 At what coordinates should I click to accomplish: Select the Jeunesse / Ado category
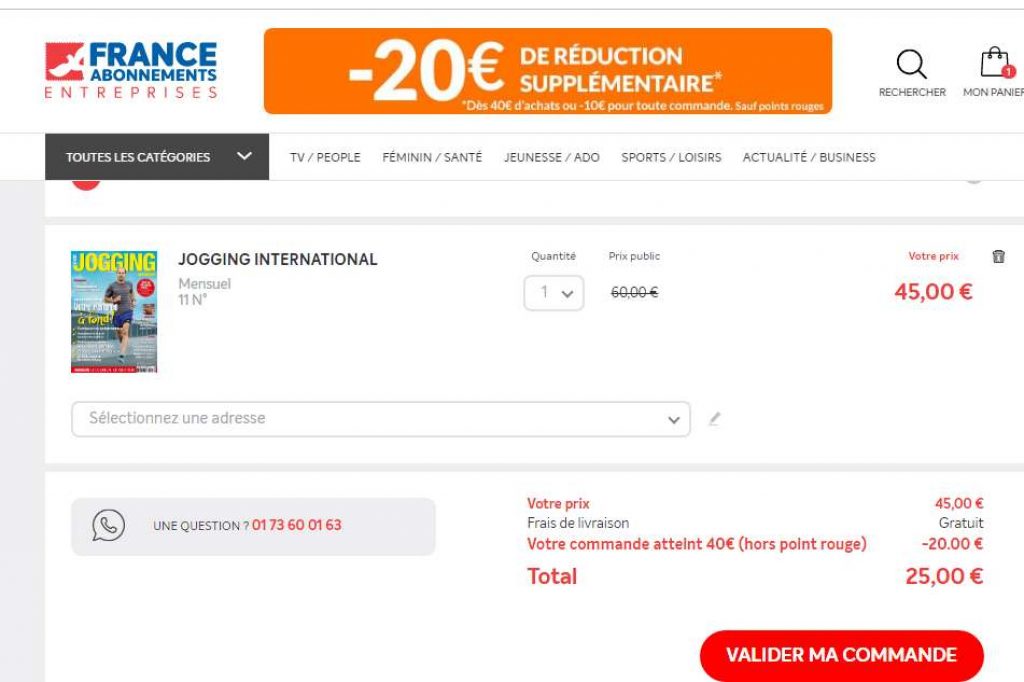551,157
